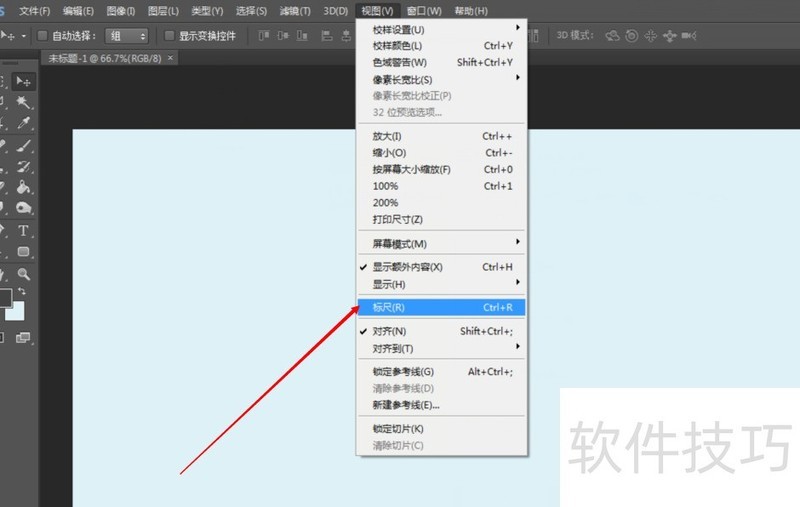This screenshot has height=507, width=800.
Task: Select the Brush tool
Action: pyautogui.click(x=23, y=146)
